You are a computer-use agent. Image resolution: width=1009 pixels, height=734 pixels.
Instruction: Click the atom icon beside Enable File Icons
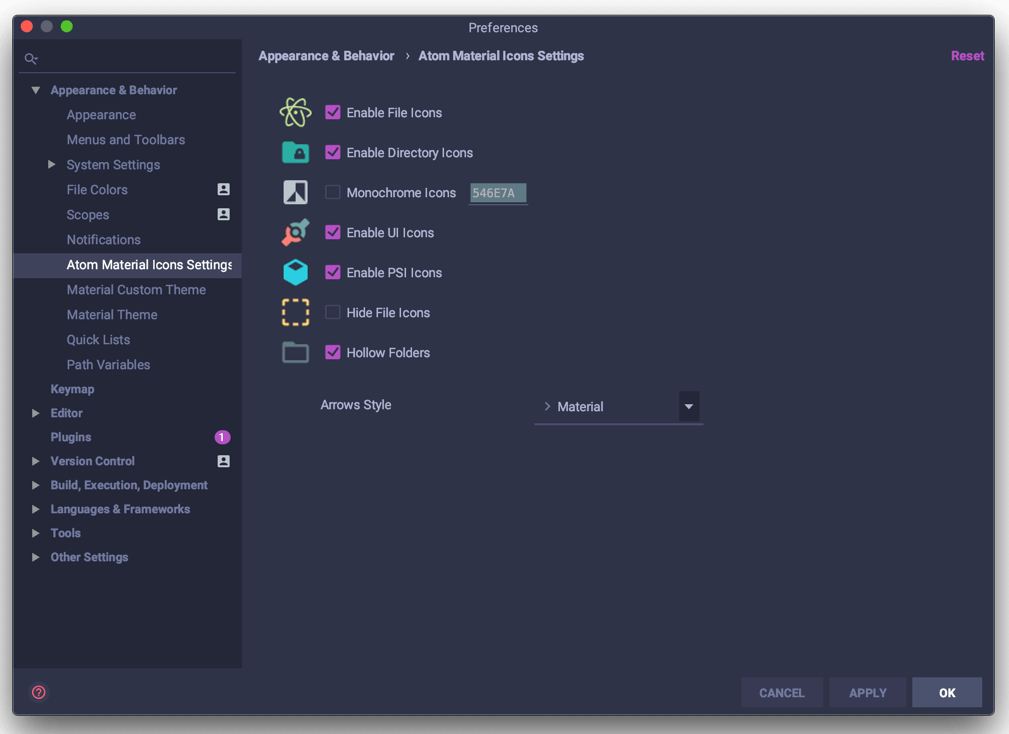[295, 113]
